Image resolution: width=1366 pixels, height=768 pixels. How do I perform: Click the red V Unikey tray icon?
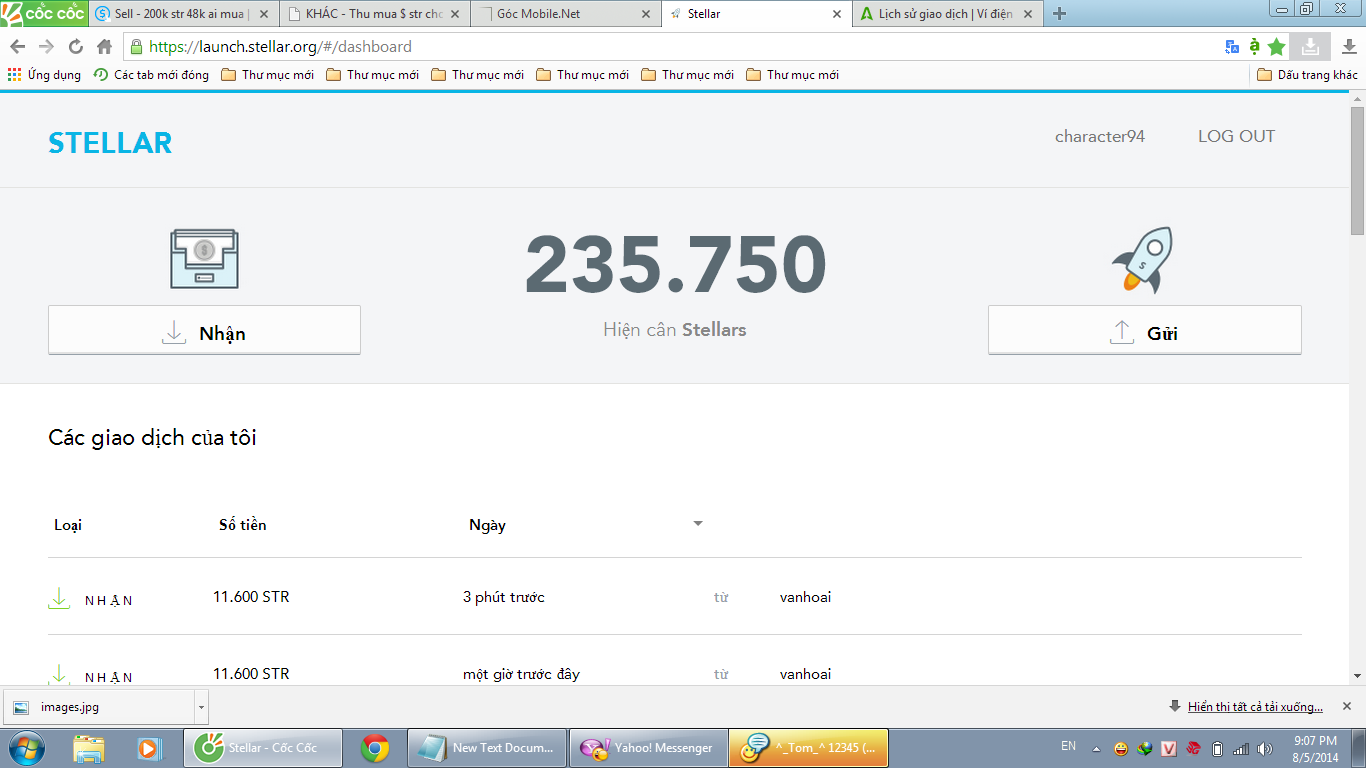point(1169,748)
